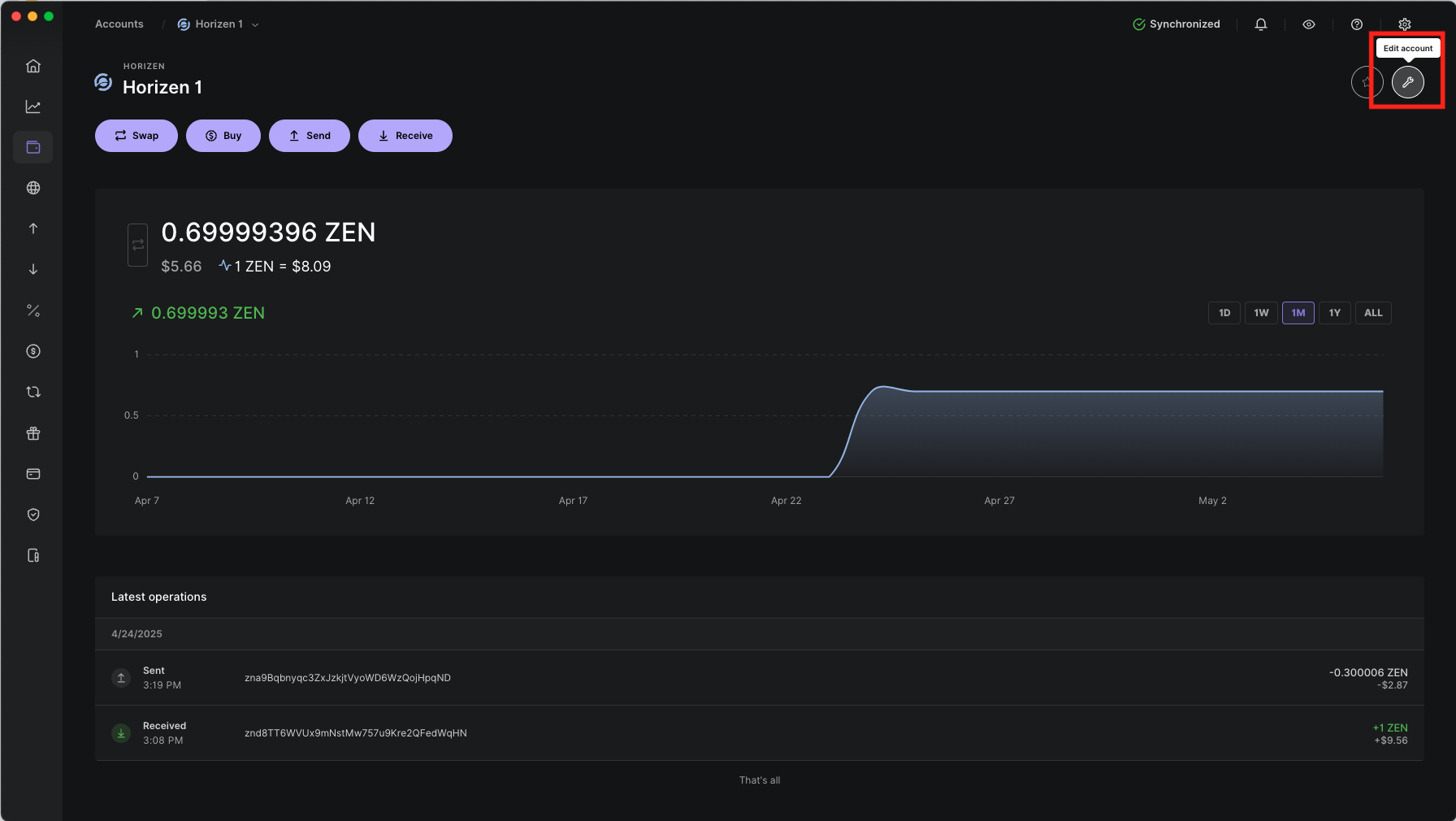Click the Edit account wrench icon
Image resolution: width=1456 pixels, height=821 pixels.
pyautogui.click(x=1407, y=82)
